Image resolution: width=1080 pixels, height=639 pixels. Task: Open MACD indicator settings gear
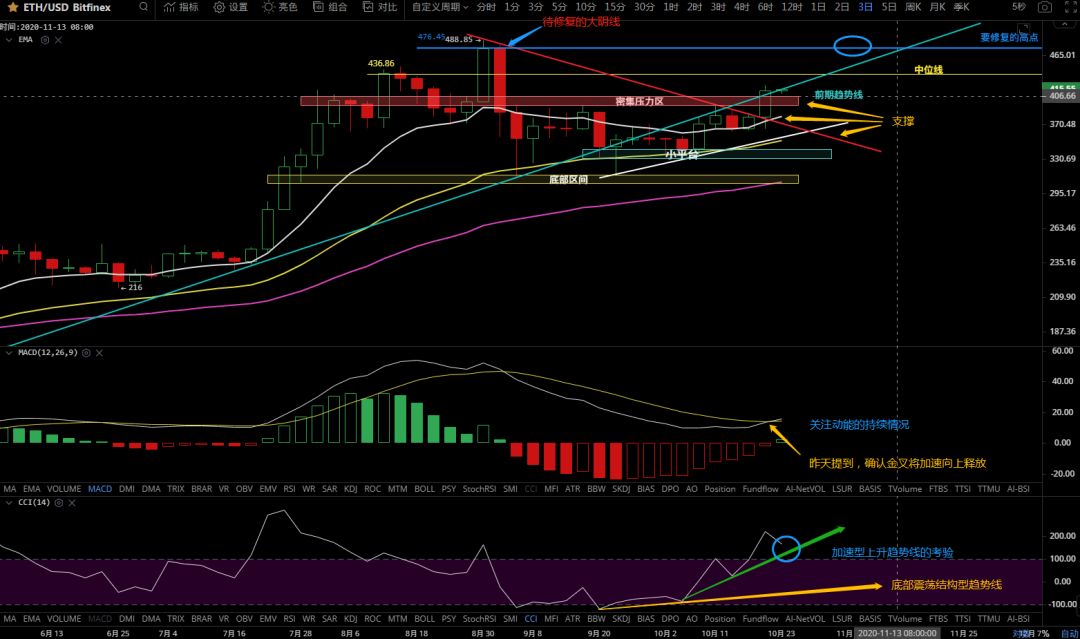[x=85, y=353]
